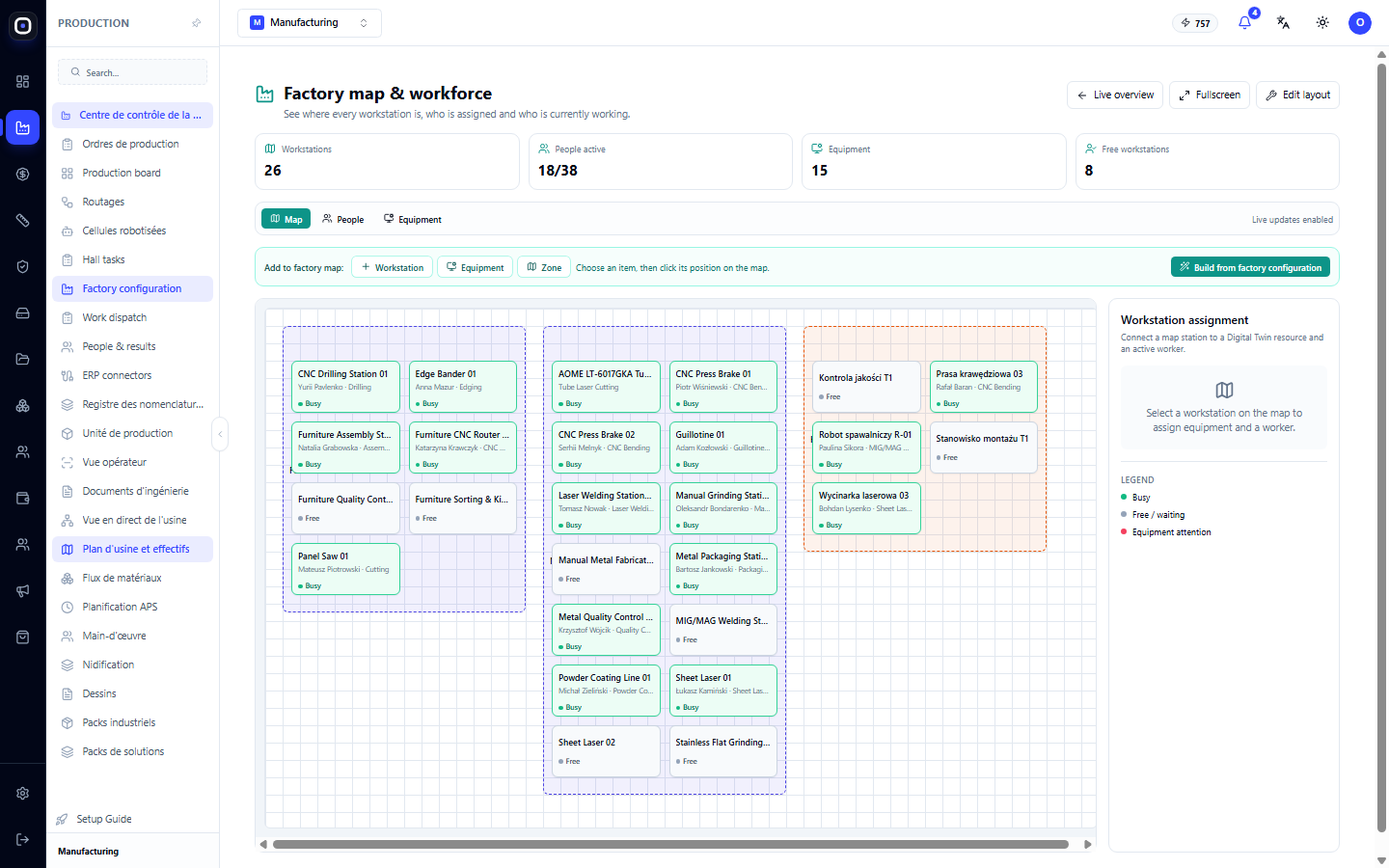Image resolution: width=1389 pixels, height=868 pixels.
Task: Select the factory production rail icon
Action: coord(23,127)
